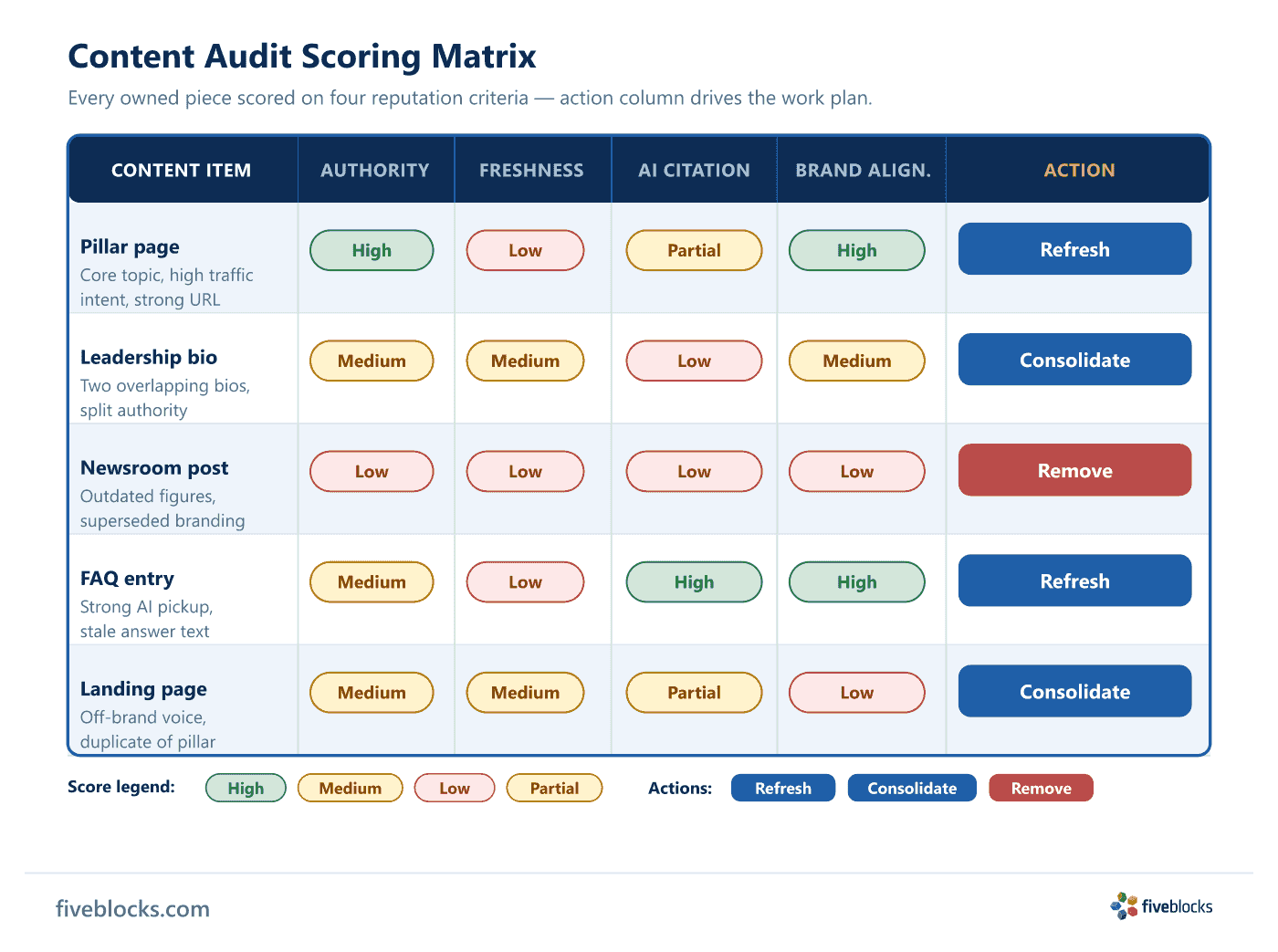
Task: Select the 'Landing page' row title
Action: (x=143, y=689)
